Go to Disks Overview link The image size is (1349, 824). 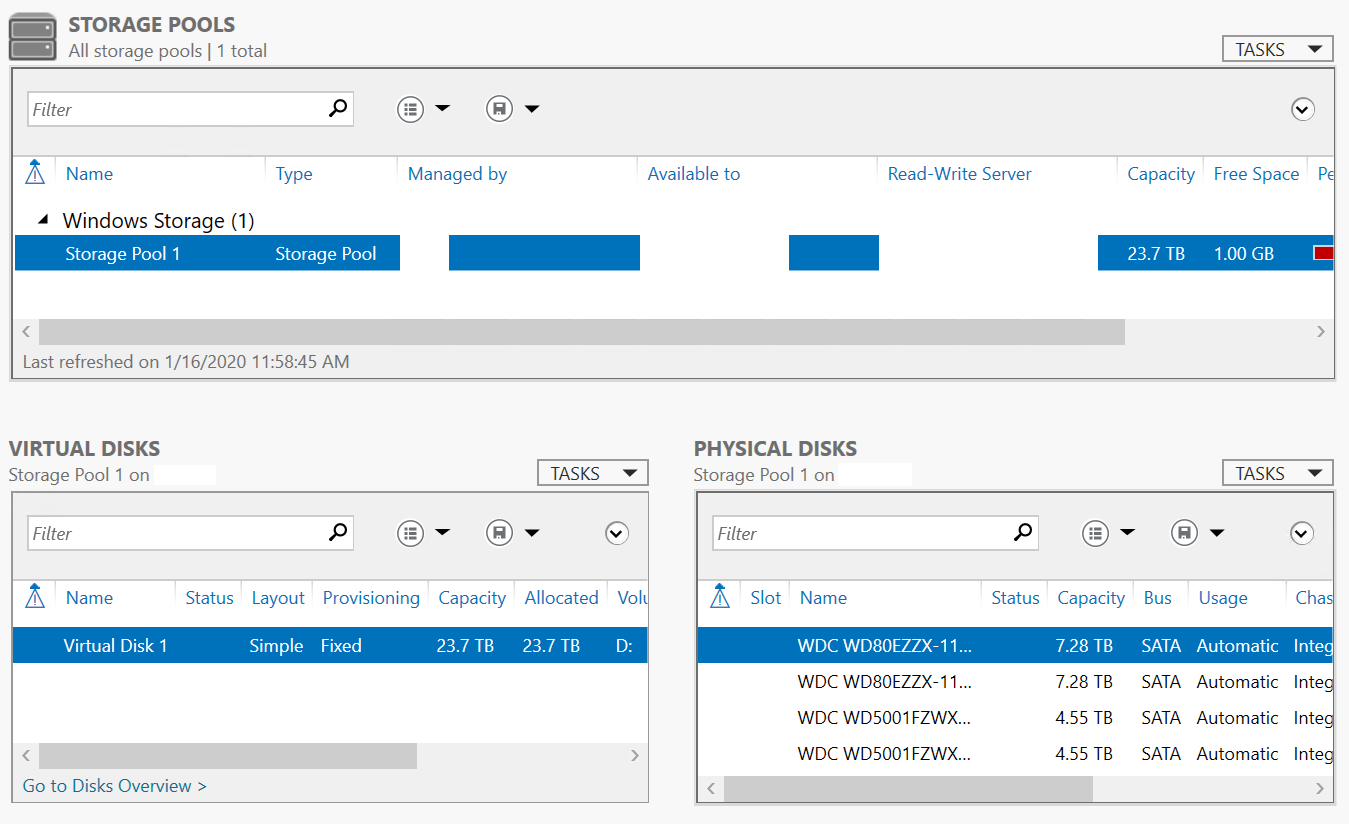114,786
